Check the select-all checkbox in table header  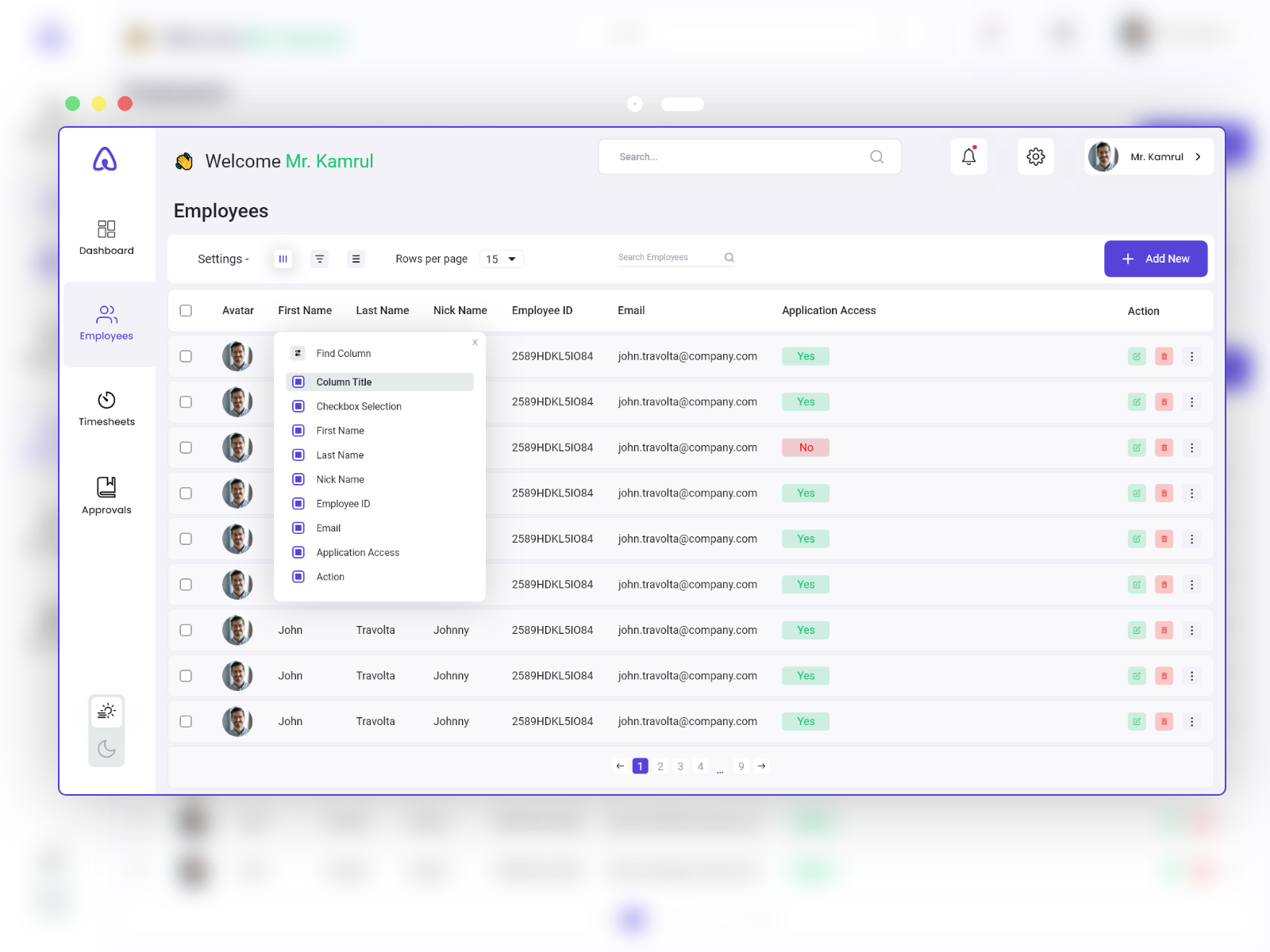coord(186,310)
